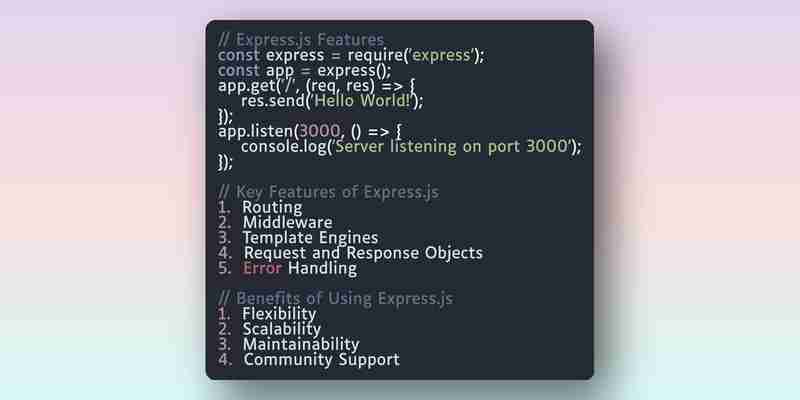Screen dimensions: 800x400
Task: Click the 'const app = express();' line
Action: pyautogui.click(x=305, y=70)
